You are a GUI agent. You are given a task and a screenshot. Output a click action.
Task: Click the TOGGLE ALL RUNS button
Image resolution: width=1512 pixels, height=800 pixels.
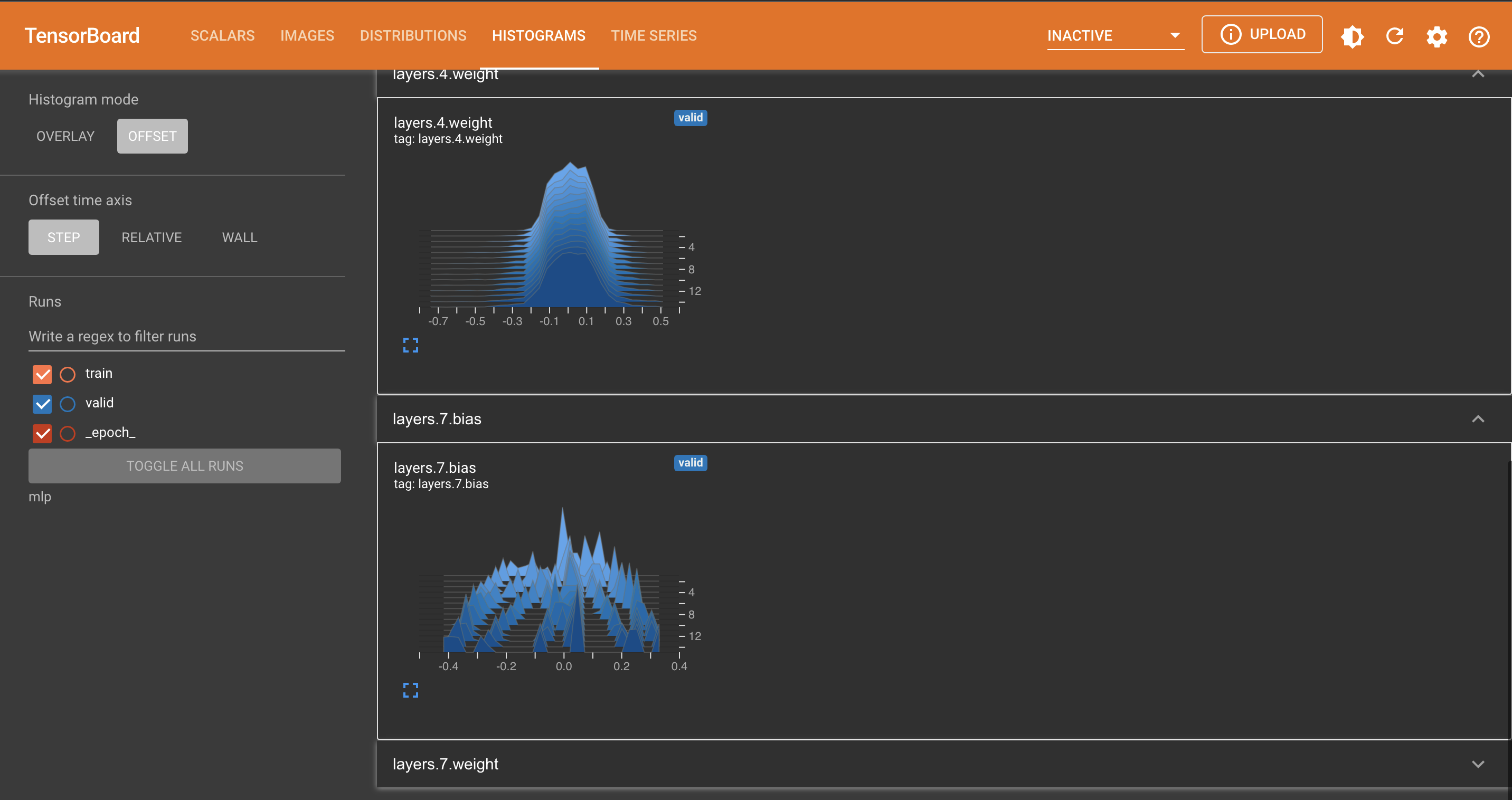point(184,465)
